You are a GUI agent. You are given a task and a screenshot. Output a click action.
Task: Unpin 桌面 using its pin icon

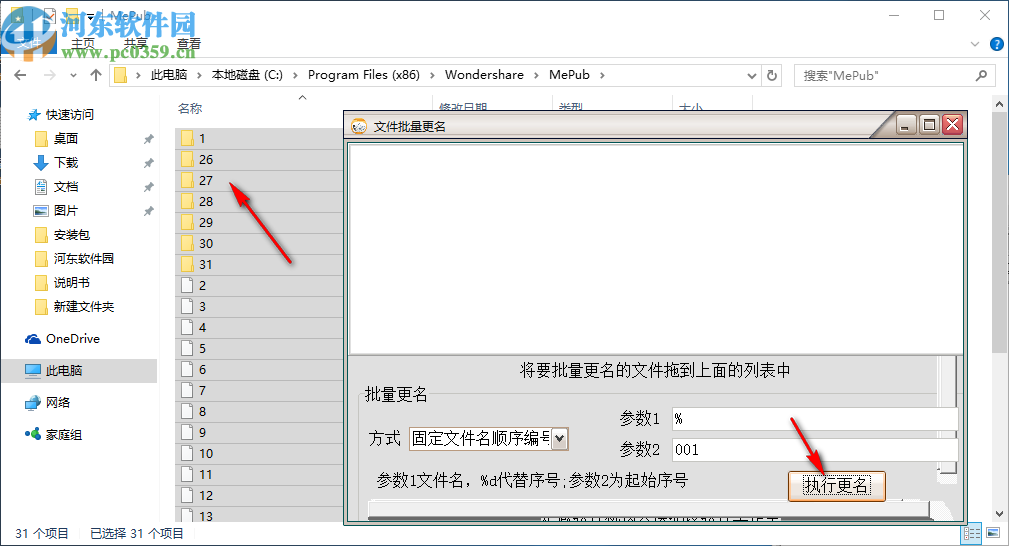pyautogui.click(x=149, y=139)
